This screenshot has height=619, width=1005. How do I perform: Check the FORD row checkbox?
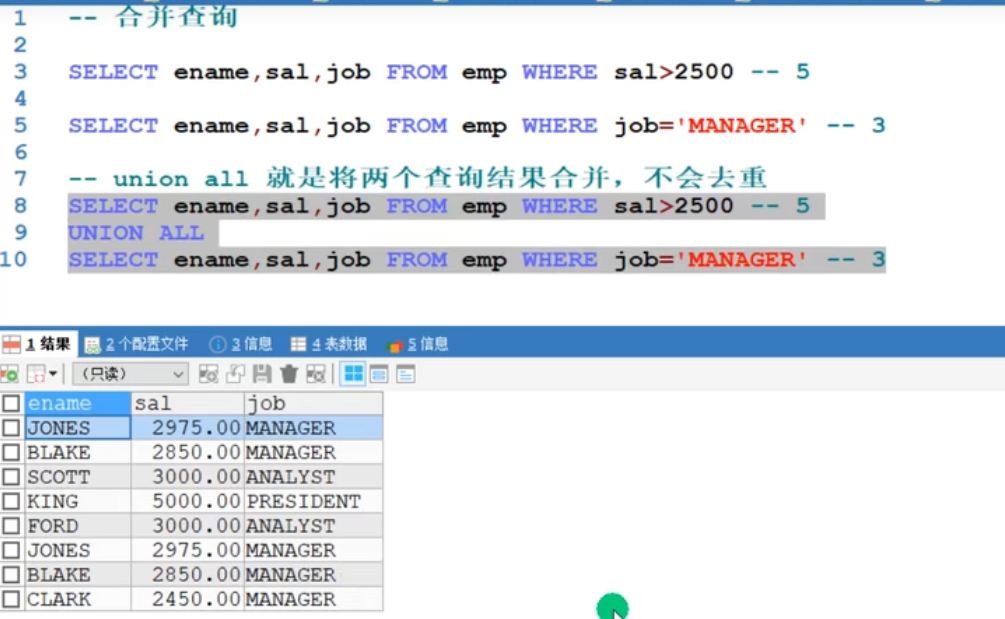(11, 525)
